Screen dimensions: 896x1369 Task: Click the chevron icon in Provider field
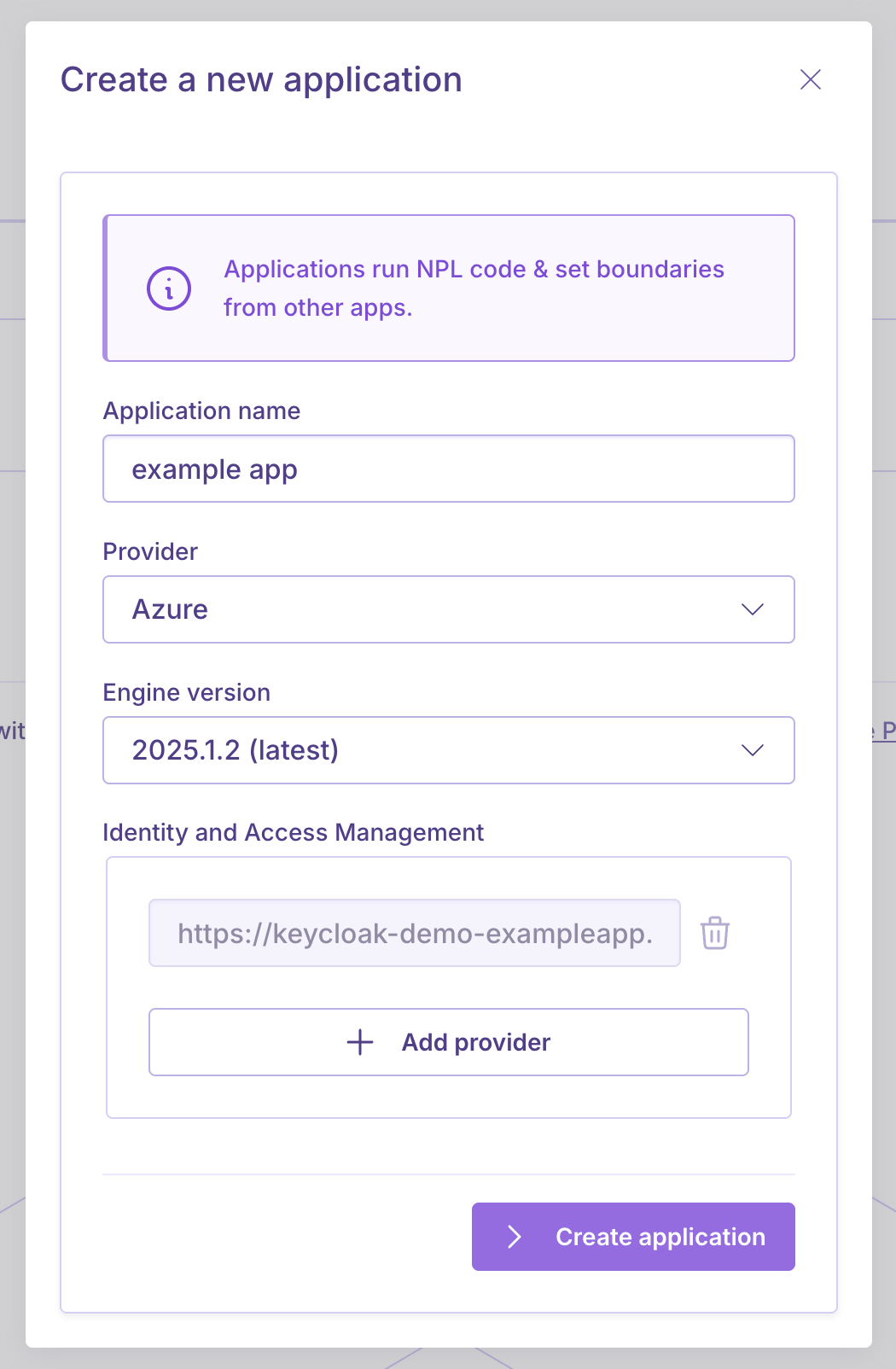(752, 609)
